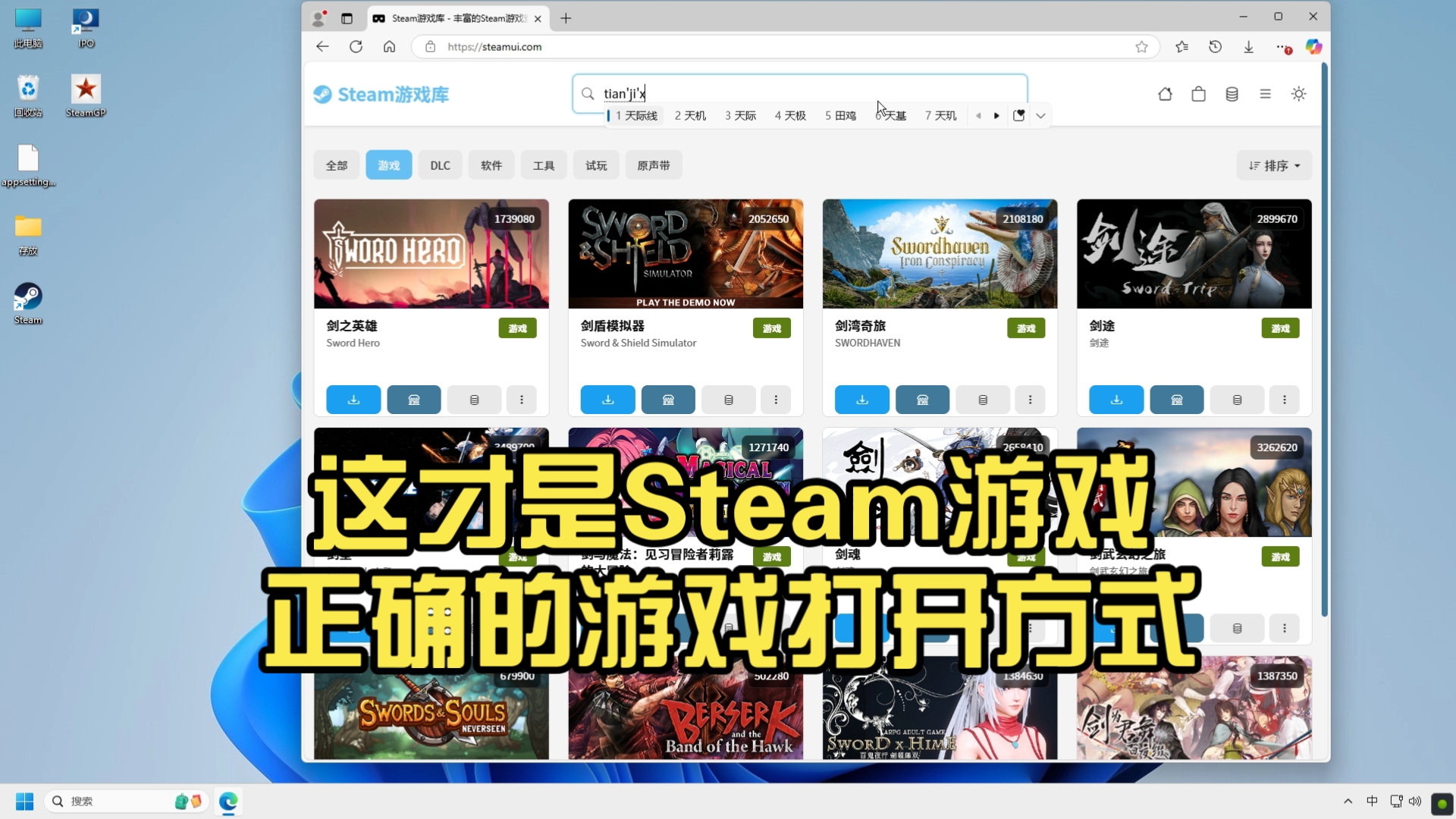Download 剑湾奇旅 SWORDHAVEN game
The height and width of the screenshot is (819, 1456).
(862, 400)
